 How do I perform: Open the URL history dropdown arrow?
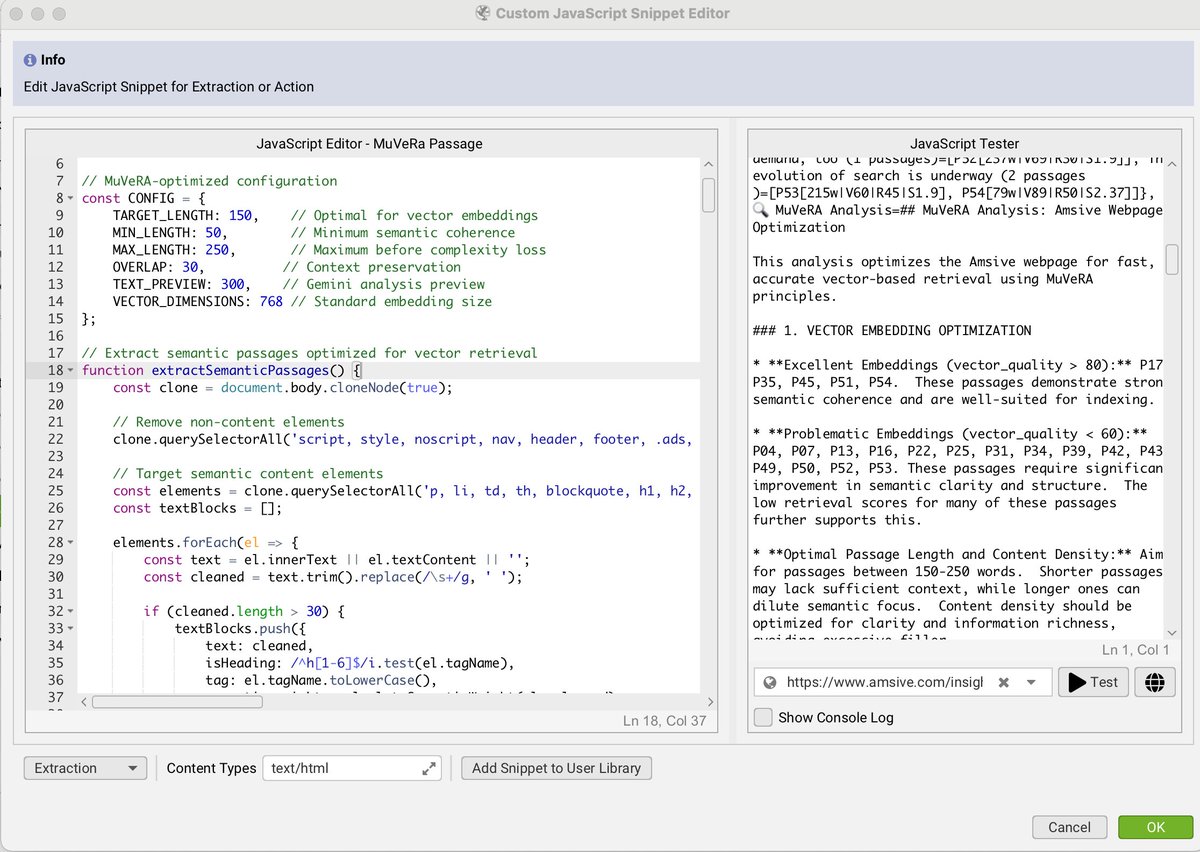point(1031,682)
